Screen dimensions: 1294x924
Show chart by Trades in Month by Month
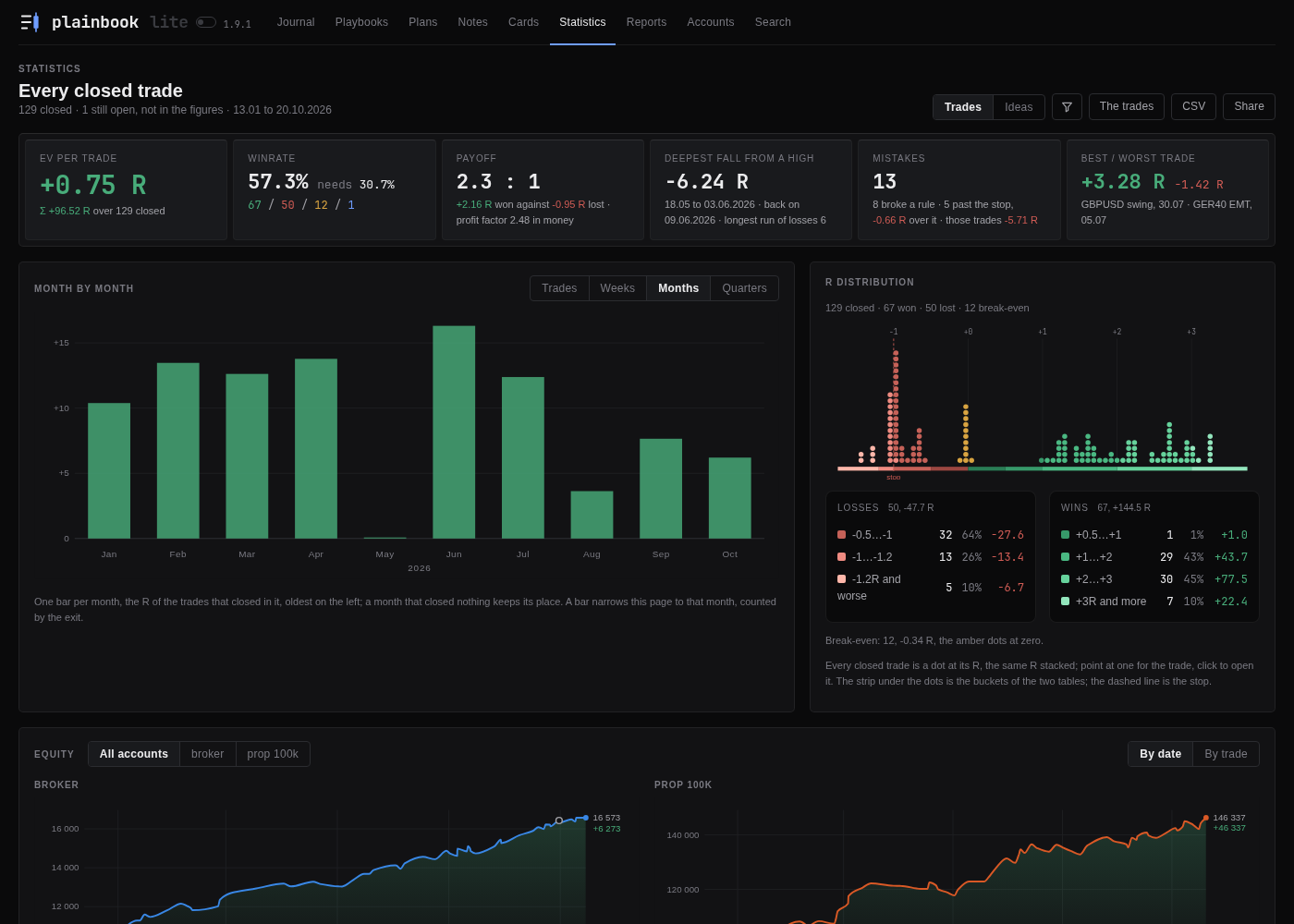[x=559, y=288]
